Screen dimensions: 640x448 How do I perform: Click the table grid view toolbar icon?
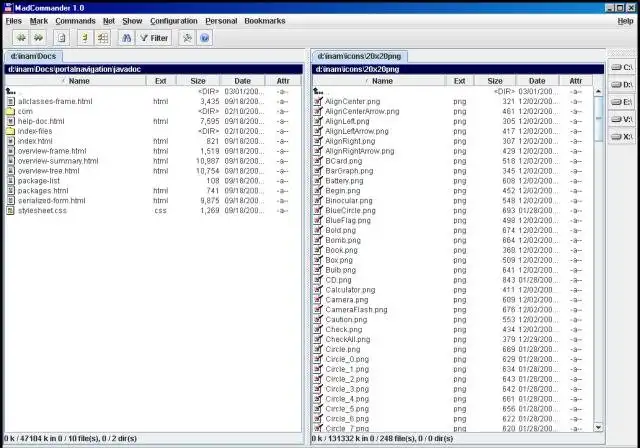click(102, 38)
